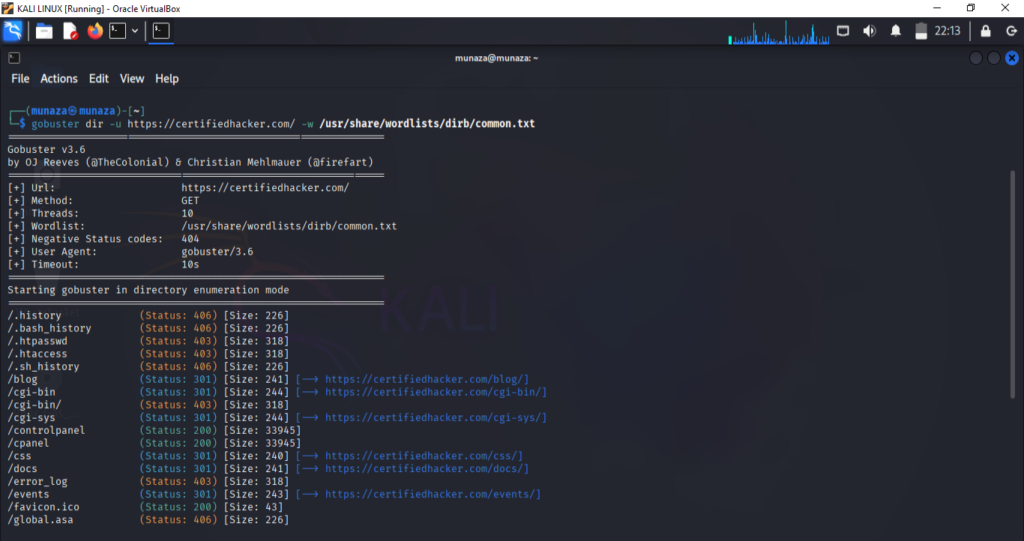
Task: Click the /.htpasswd result entry
Action: (37, 341)
